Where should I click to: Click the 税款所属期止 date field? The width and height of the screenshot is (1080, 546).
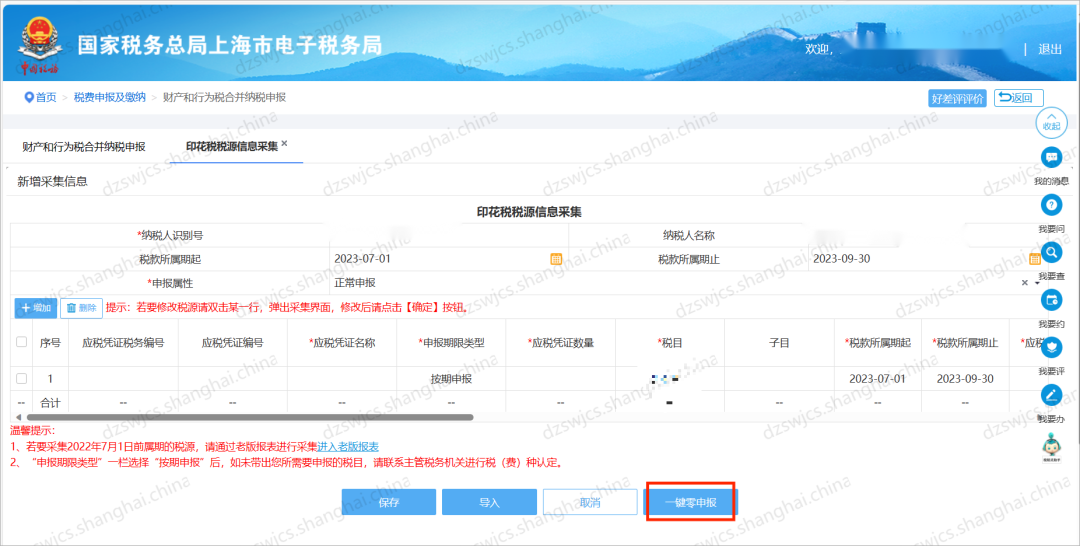pos(924,260)
